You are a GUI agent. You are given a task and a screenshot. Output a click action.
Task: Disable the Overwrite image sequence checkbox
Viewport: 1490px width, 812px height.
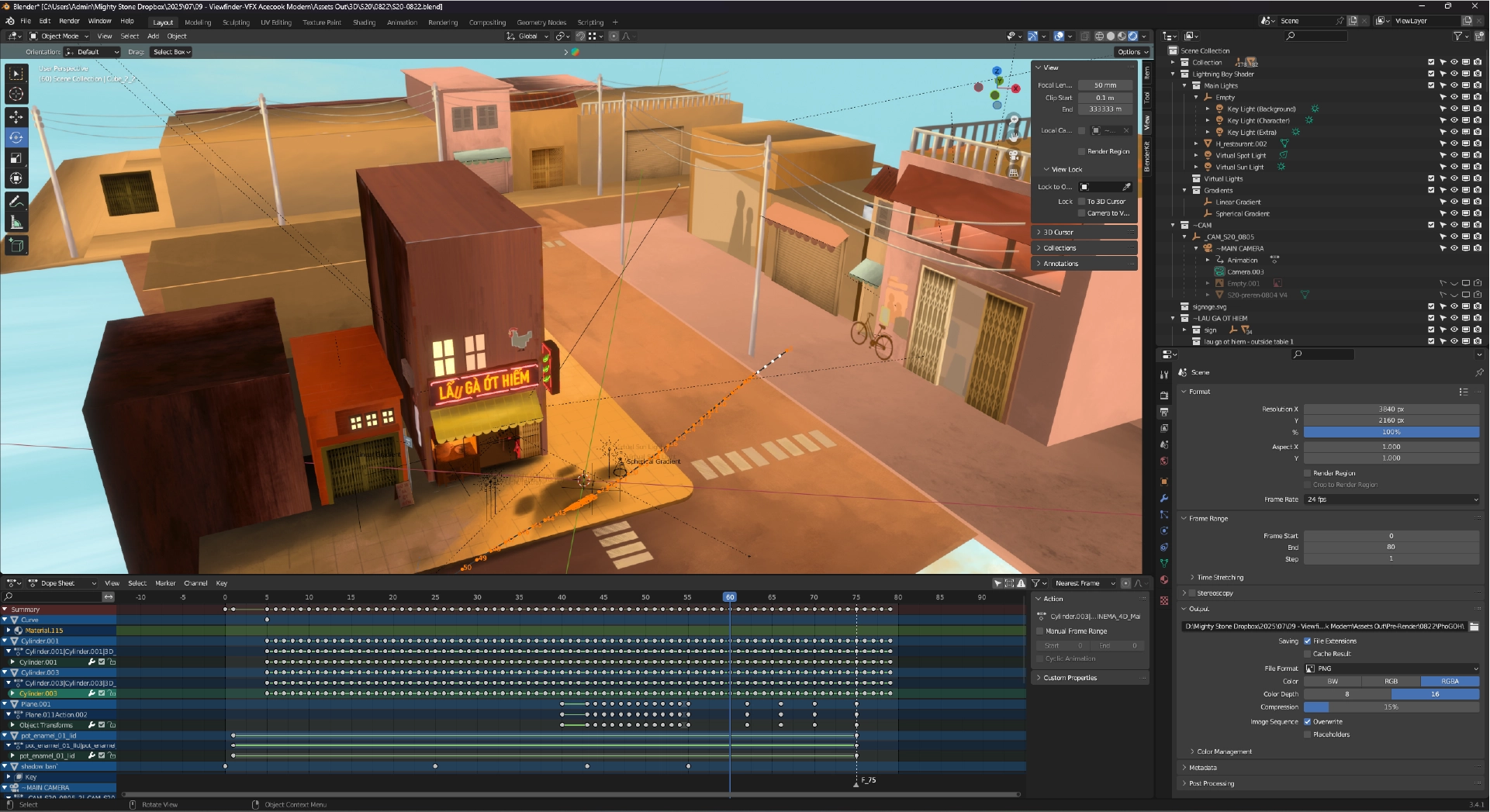point(1308,722)
